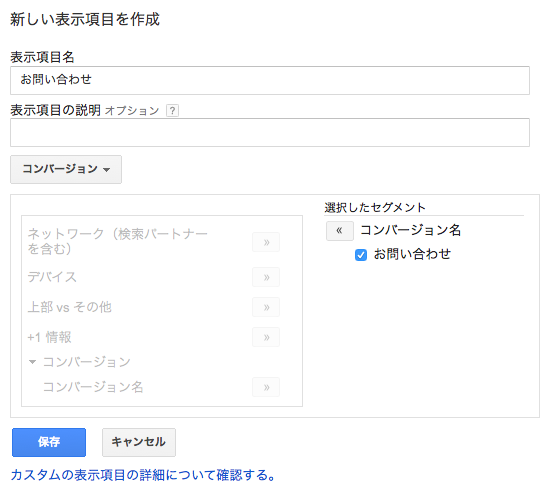
Task: Select ネットワーク（検索パートナーを含む）list entry
Action: point(118,241)
